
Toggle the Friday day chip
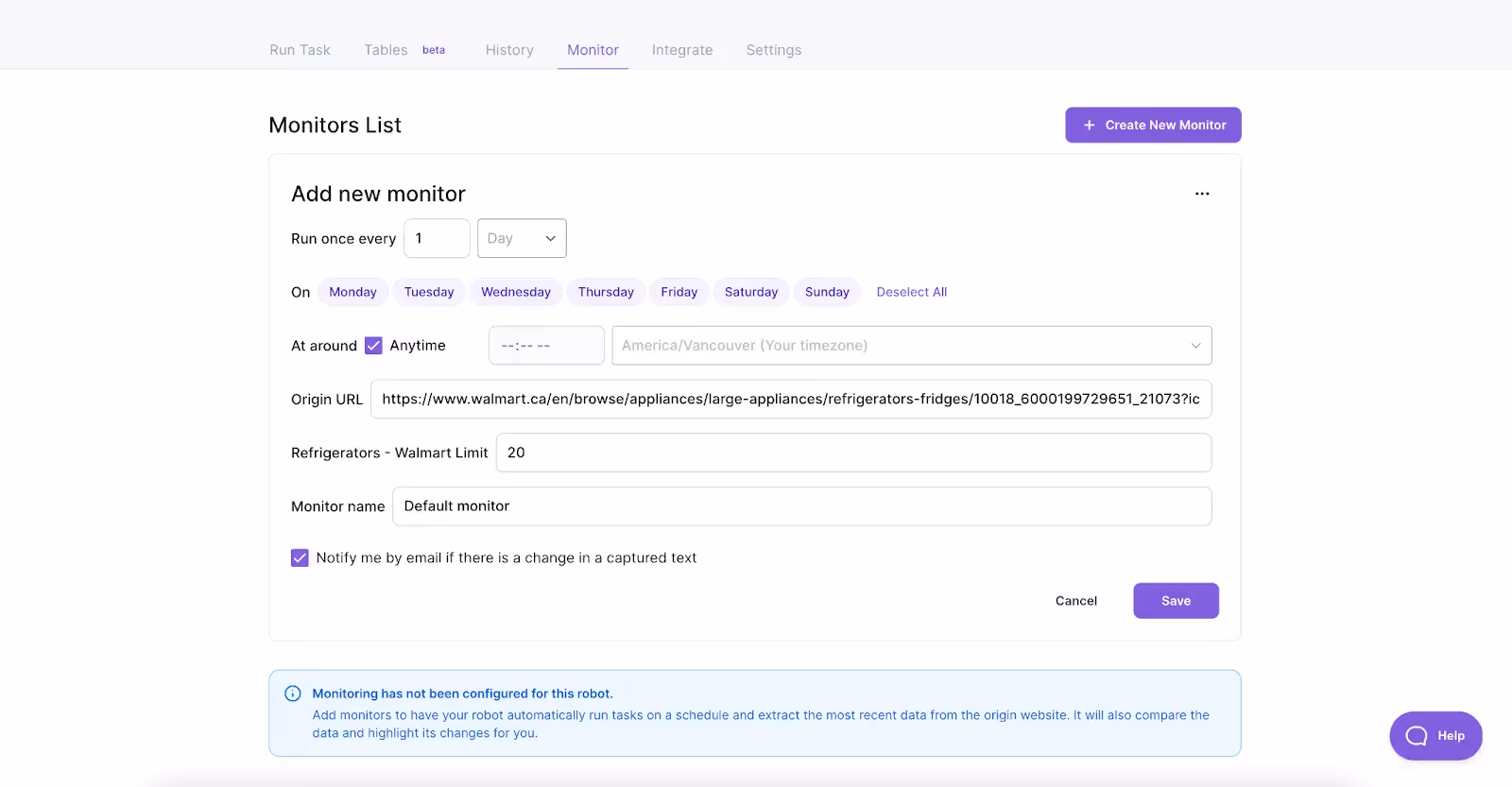pyautogui.click(x=679, y=292)
